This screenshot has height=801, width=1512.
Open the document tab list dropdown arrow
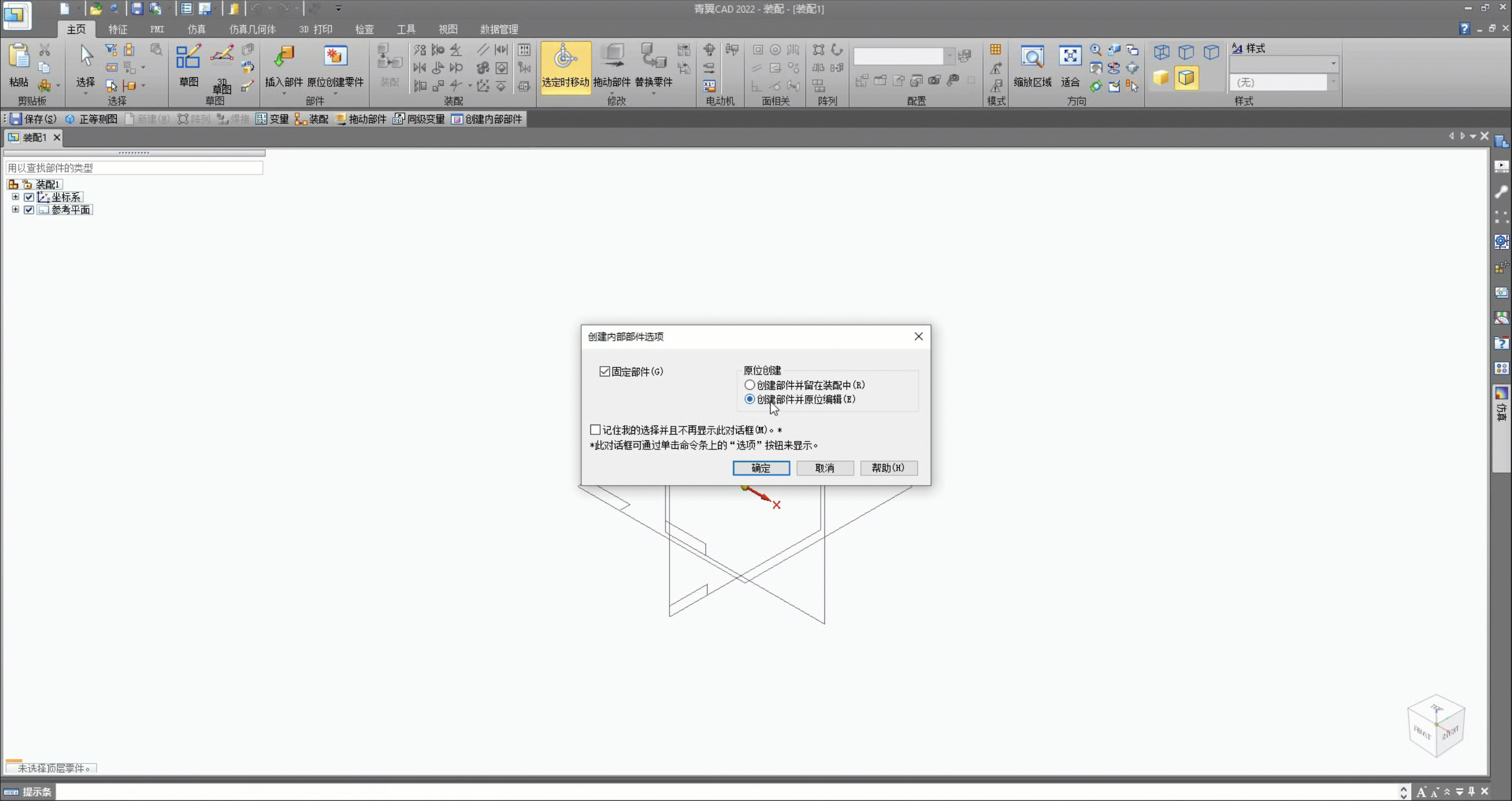[1473, 137]
